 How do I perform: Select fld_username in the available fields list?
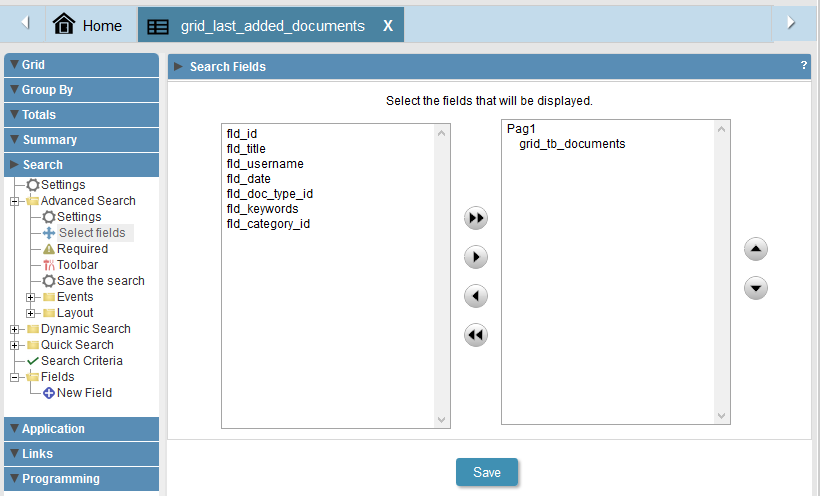tap(265, 164)
